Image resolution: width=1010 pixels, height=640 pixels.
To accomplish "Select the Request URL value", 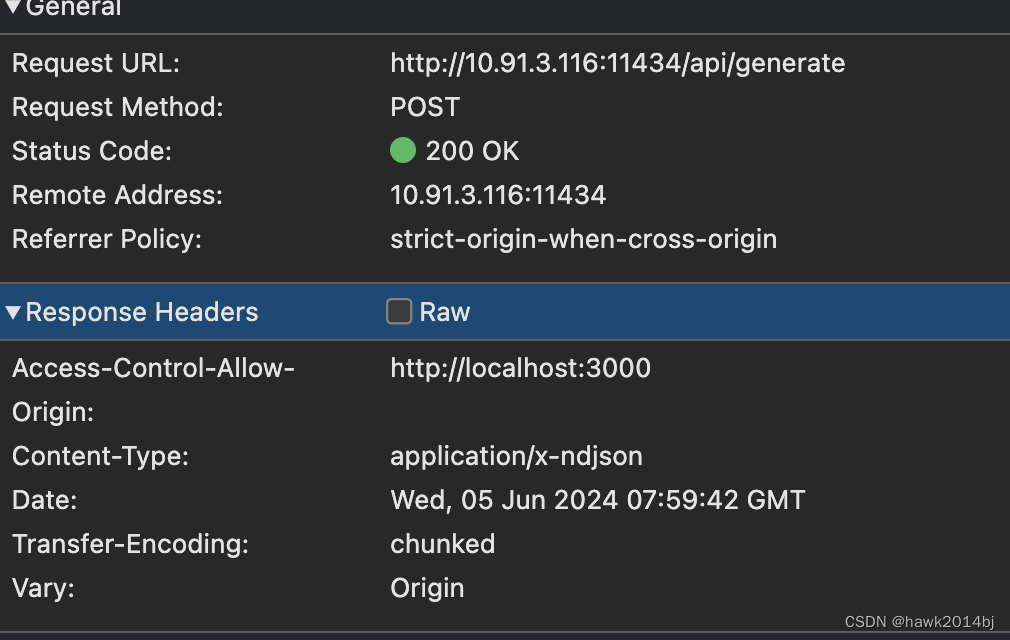I will (x=617, y=64).
